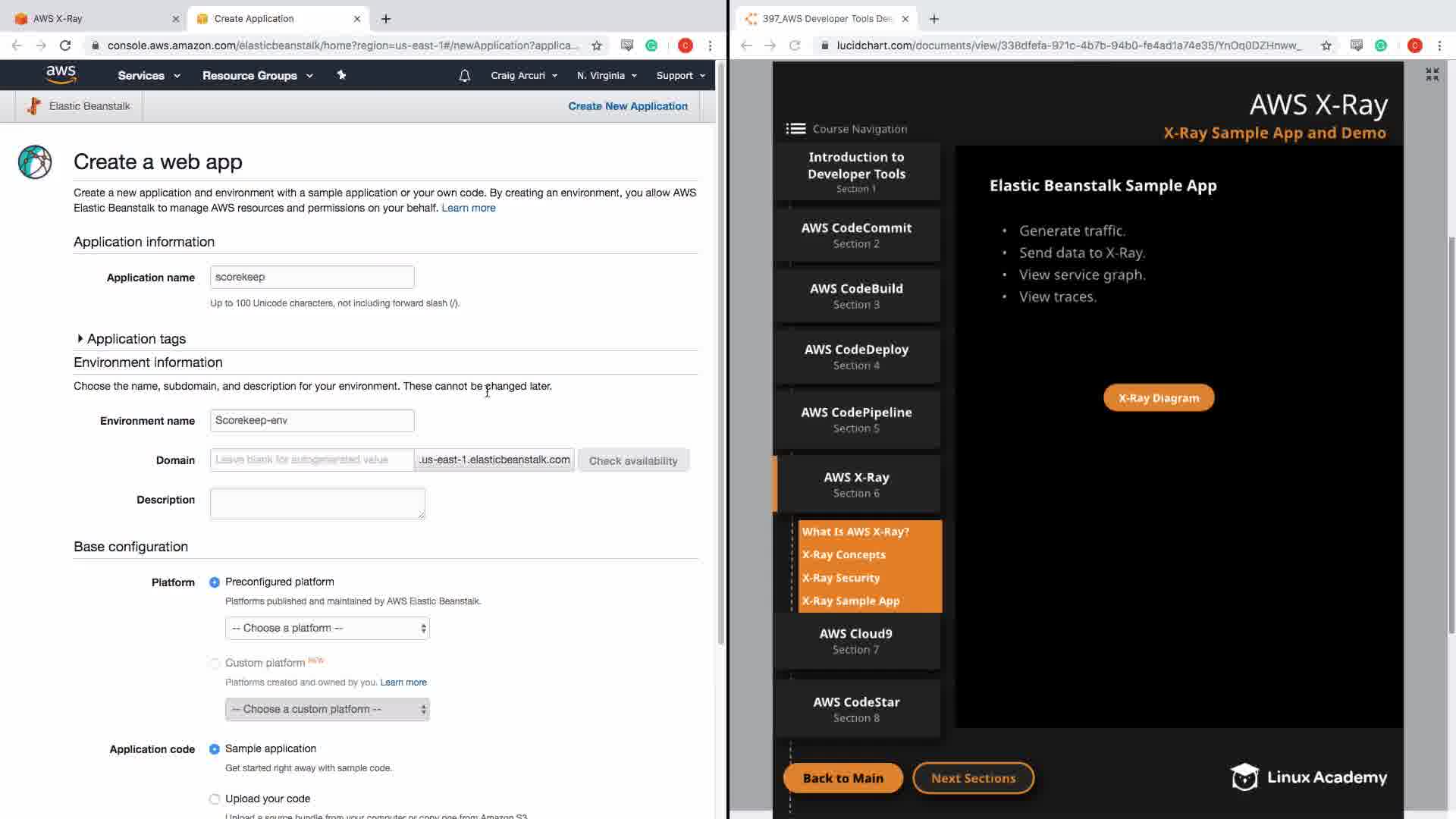Click the AWS logo home icon

(x=61, y=74)
